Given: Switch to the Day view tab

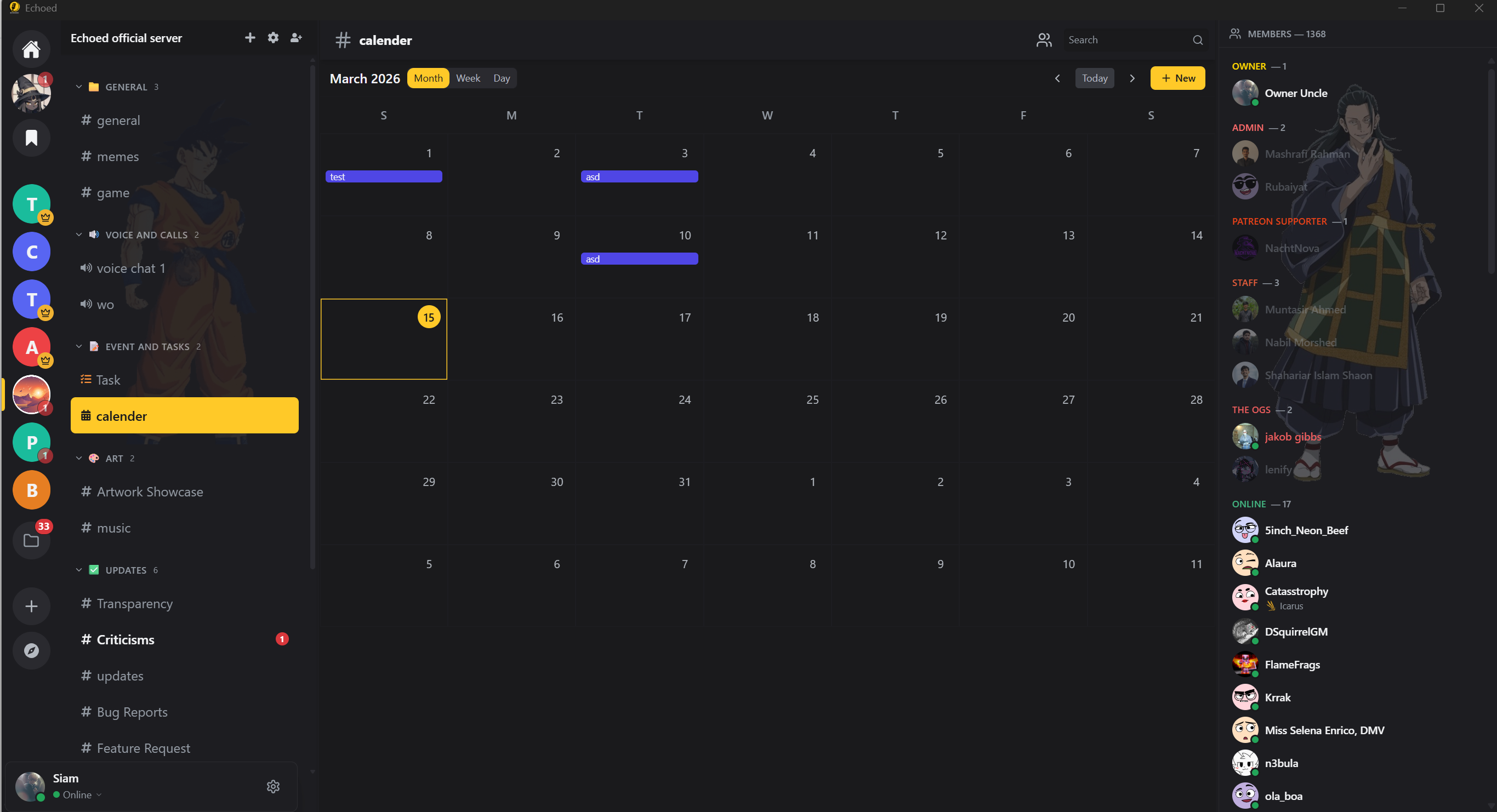Looking at the screenshot, I should (501, 78).
